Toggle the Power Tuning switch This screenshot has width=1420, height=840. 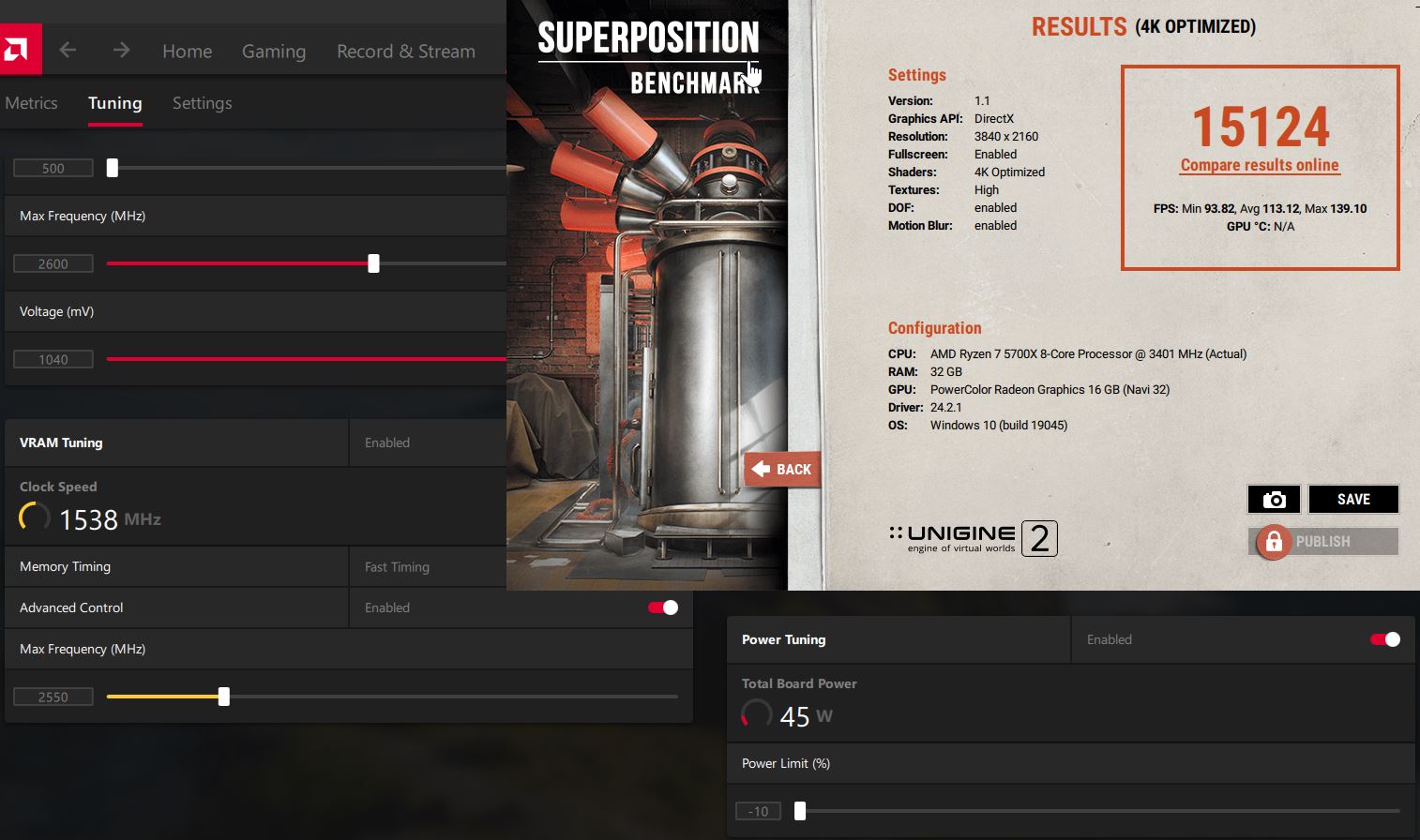(x=1385, y=639)
